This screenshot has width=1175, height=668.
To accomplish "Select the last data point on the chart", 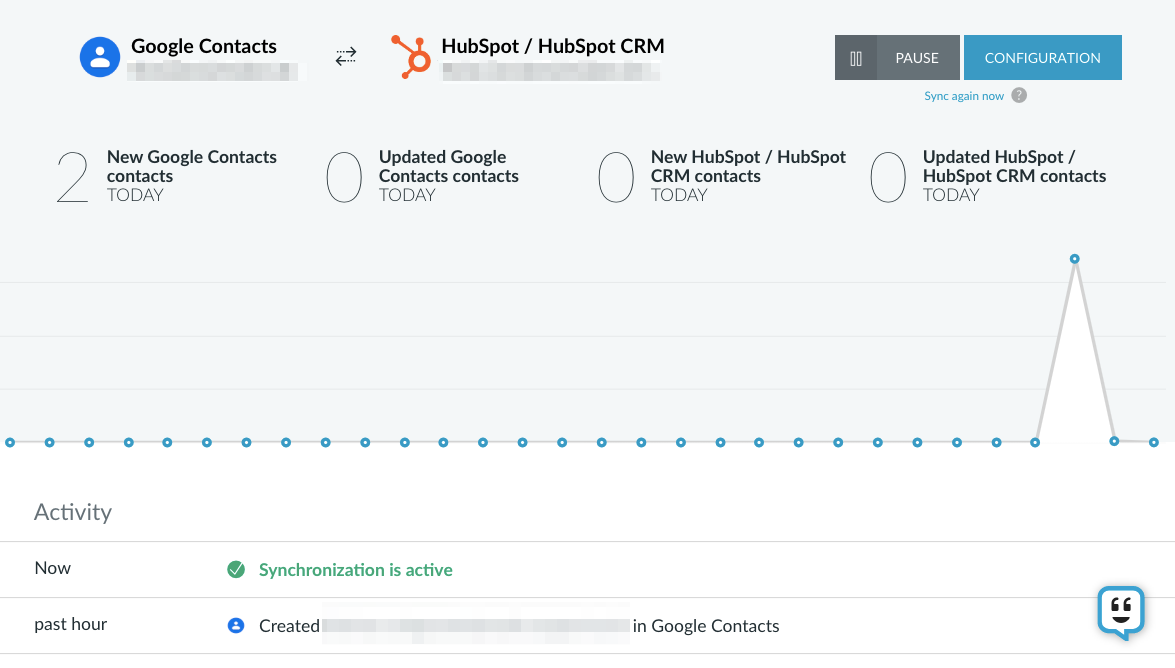I will pos(1154,442).
